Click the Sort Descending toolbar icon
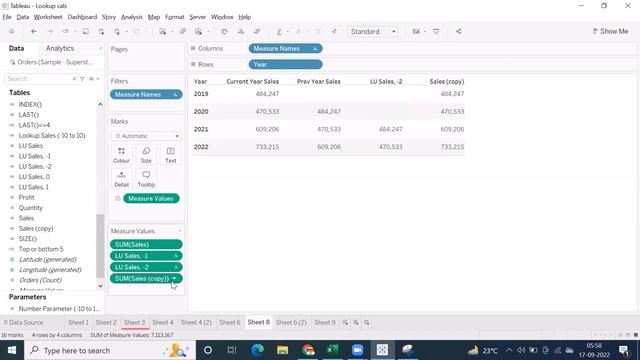The image size is (640, 360). (257, 31)
